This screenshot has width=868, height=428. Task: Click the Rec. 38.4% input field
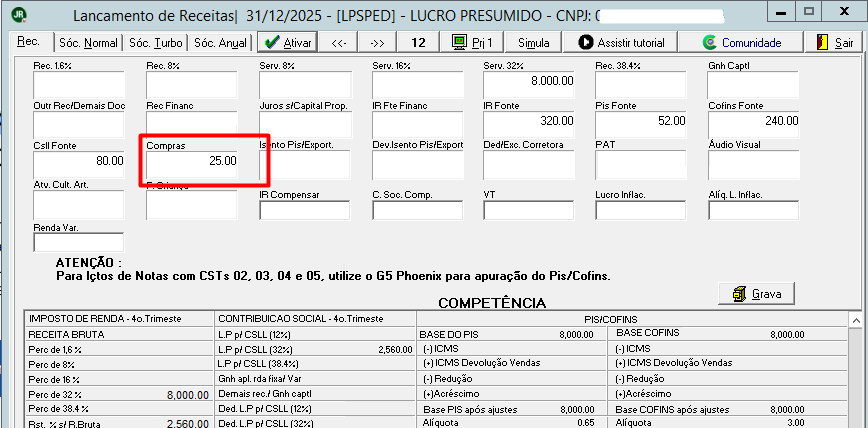[x=641, y=85]
